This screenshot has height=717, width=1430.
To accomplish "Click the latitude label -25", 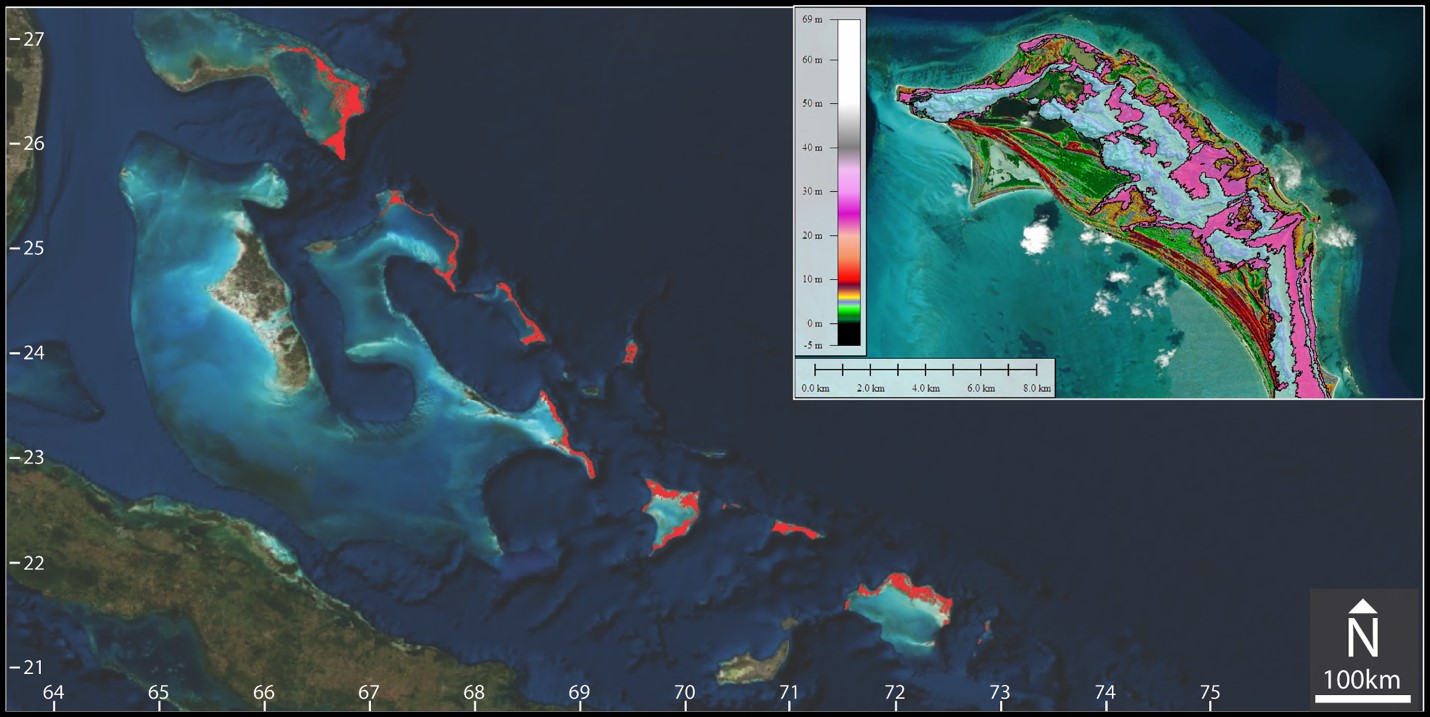I will tap(27, 248).
